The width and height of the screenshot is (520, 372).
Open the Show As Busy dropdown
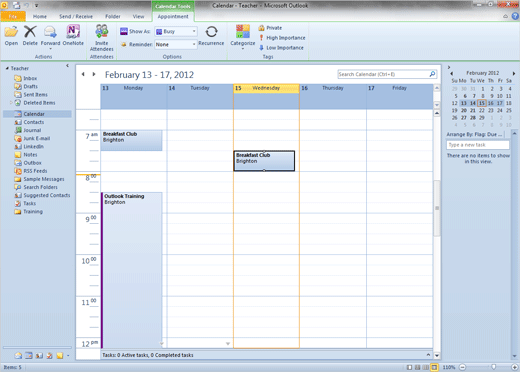[x=176, y=31]
